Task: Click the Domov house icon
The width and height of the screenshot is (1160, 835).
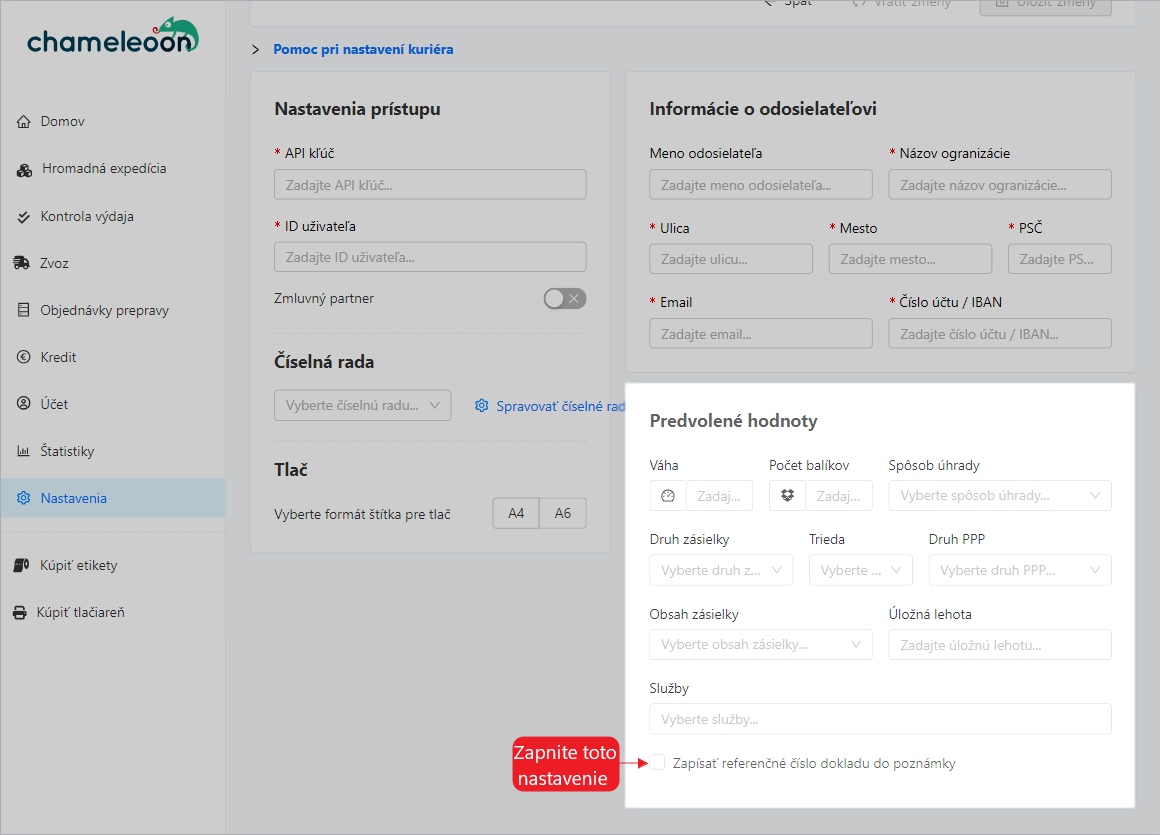Action: coord(24,122)
